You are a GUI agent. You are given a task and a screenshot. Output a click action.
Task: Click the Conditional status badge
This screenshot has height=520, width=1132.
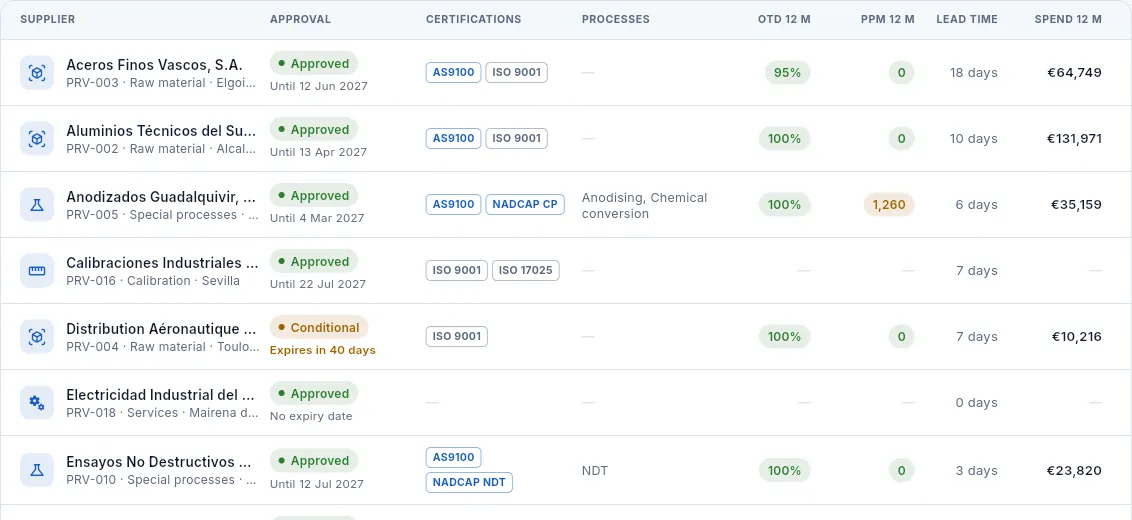tap(319, 327)
